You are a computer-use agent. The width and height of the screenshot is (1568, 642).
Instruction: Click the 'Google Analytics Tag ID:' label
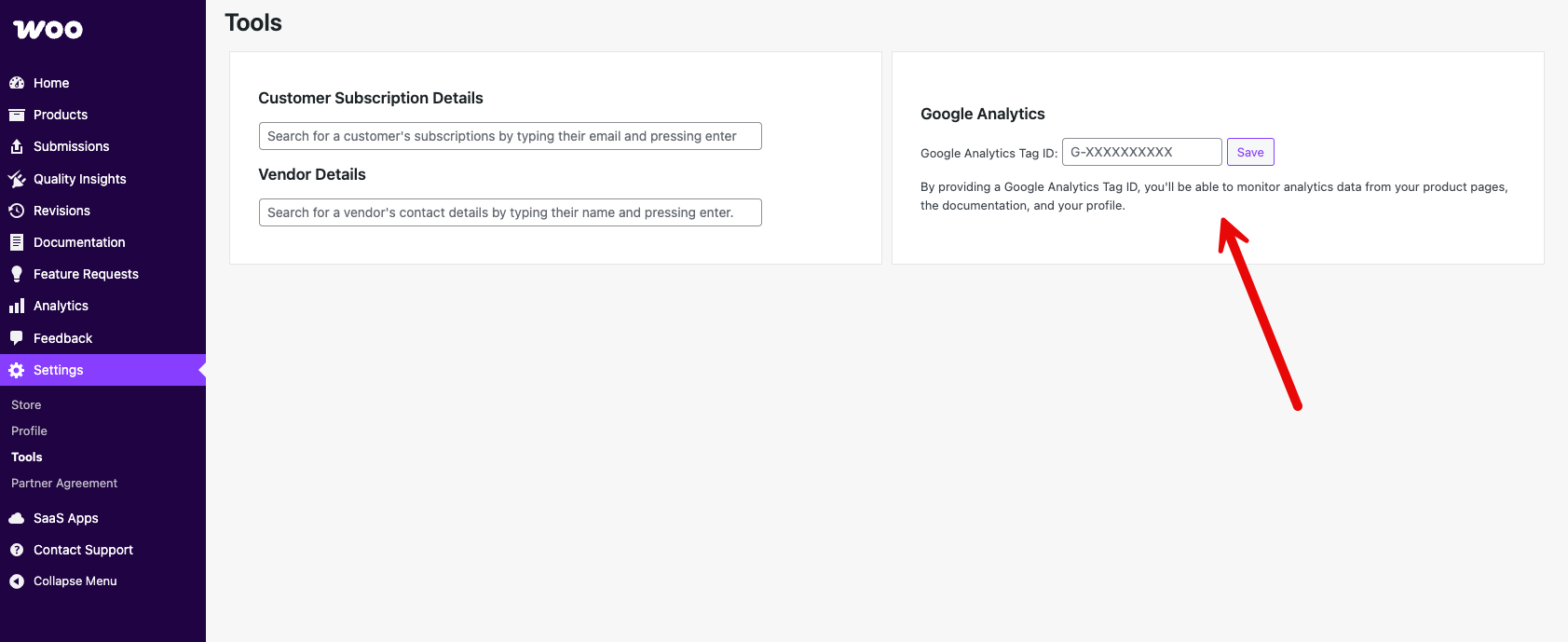989,153
